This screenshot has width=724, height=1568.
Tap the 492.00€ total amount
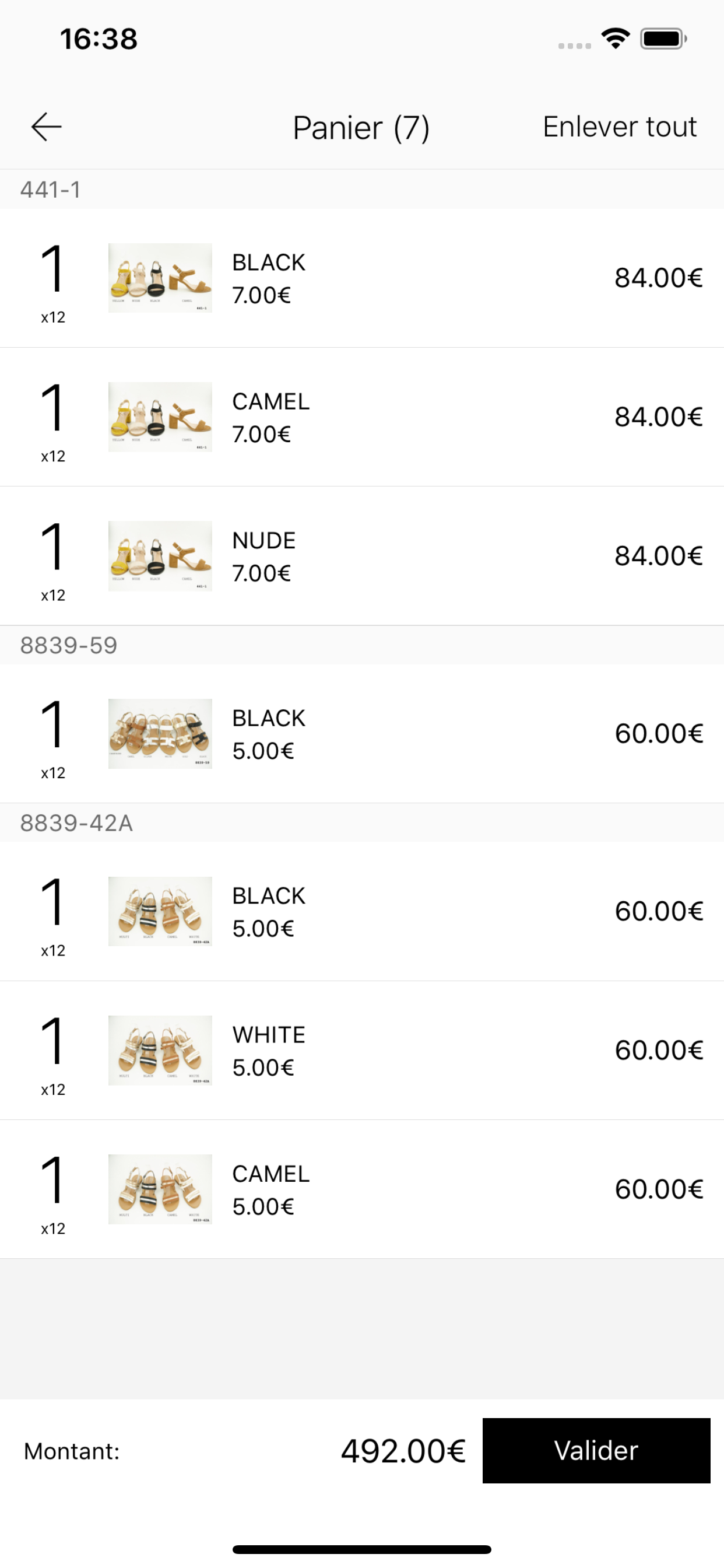coord(403,1451)
